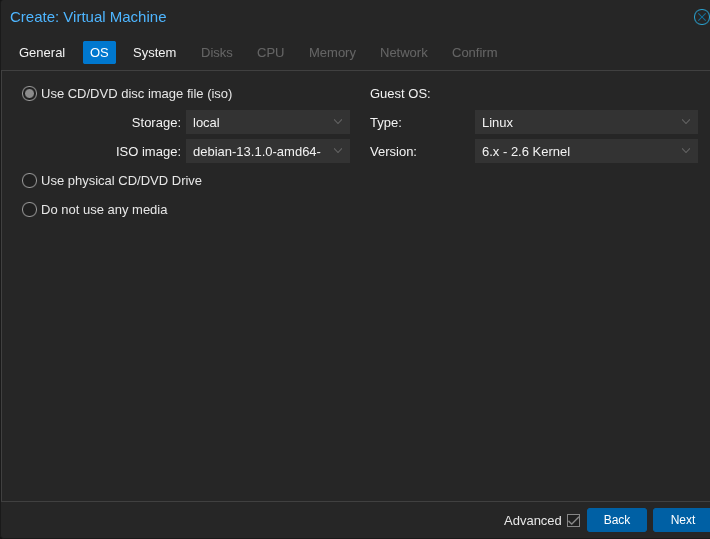Screen dimensions: 710x539
Task: Click the OS tab
Action: point(99,52)
